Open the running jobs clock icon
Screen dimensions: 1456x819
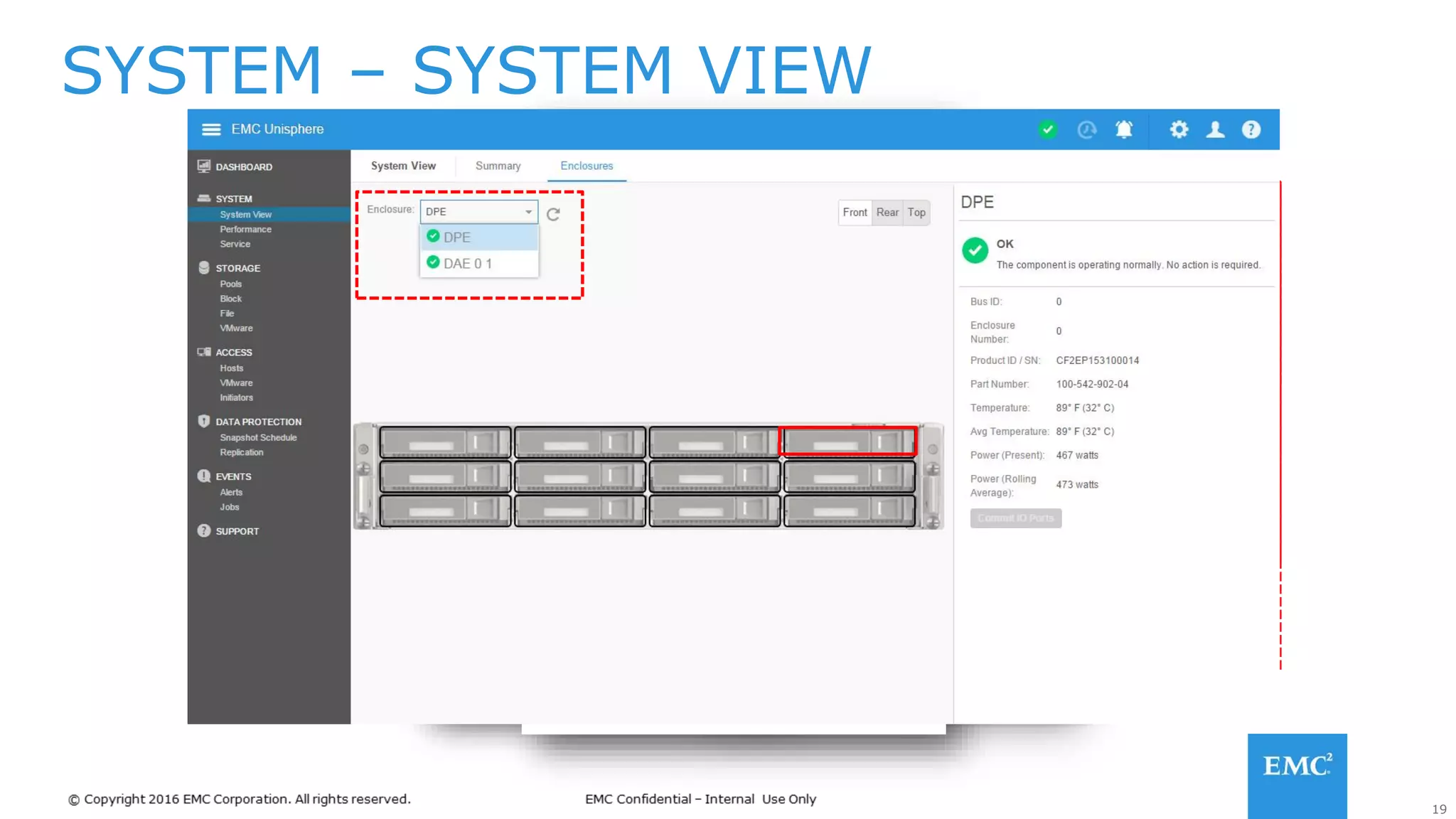coord(1087,129)
